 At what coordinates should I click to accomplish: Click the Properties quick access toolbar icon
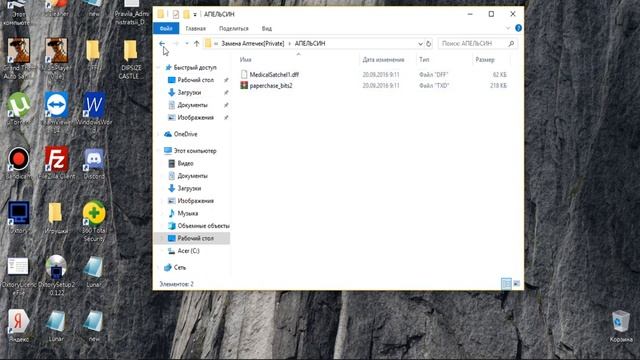(x=176, y=14)
